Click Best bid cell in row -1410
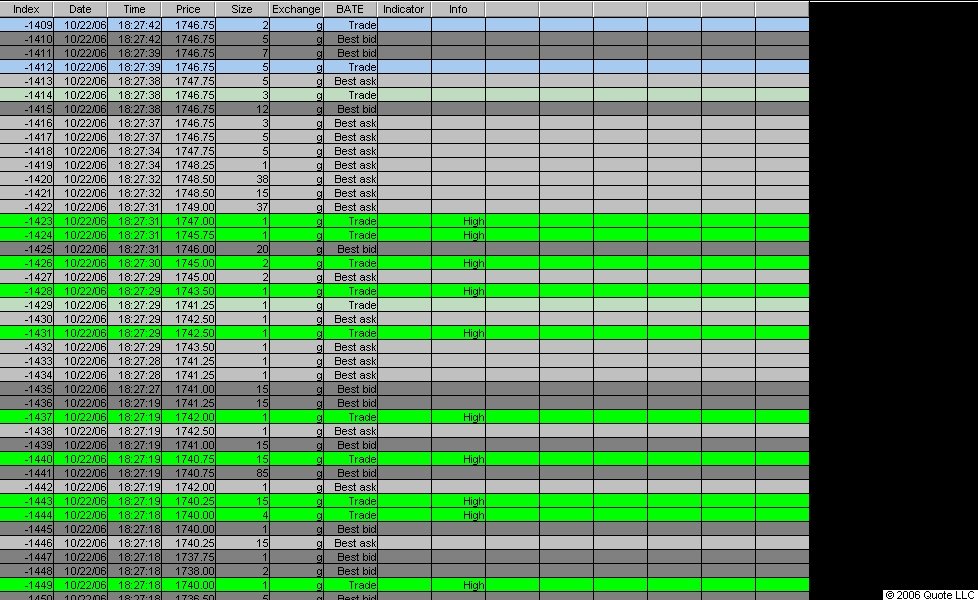This screenshot has width=978, height=600. tap(350, 39)
